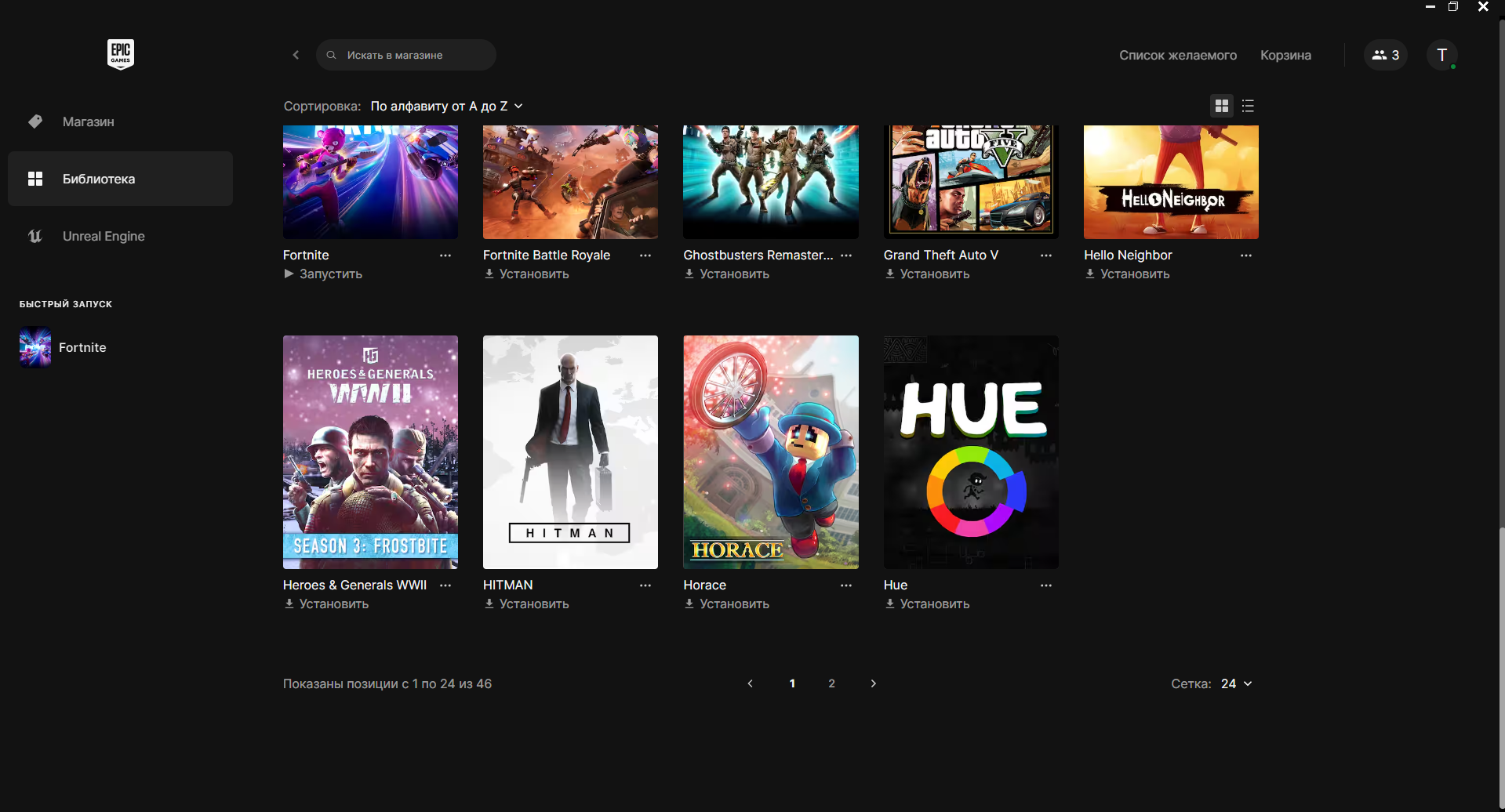The height and width of the screenshot is (812, 1505).
Task: Open the HITMAN cover art
Action: [570, 452]
